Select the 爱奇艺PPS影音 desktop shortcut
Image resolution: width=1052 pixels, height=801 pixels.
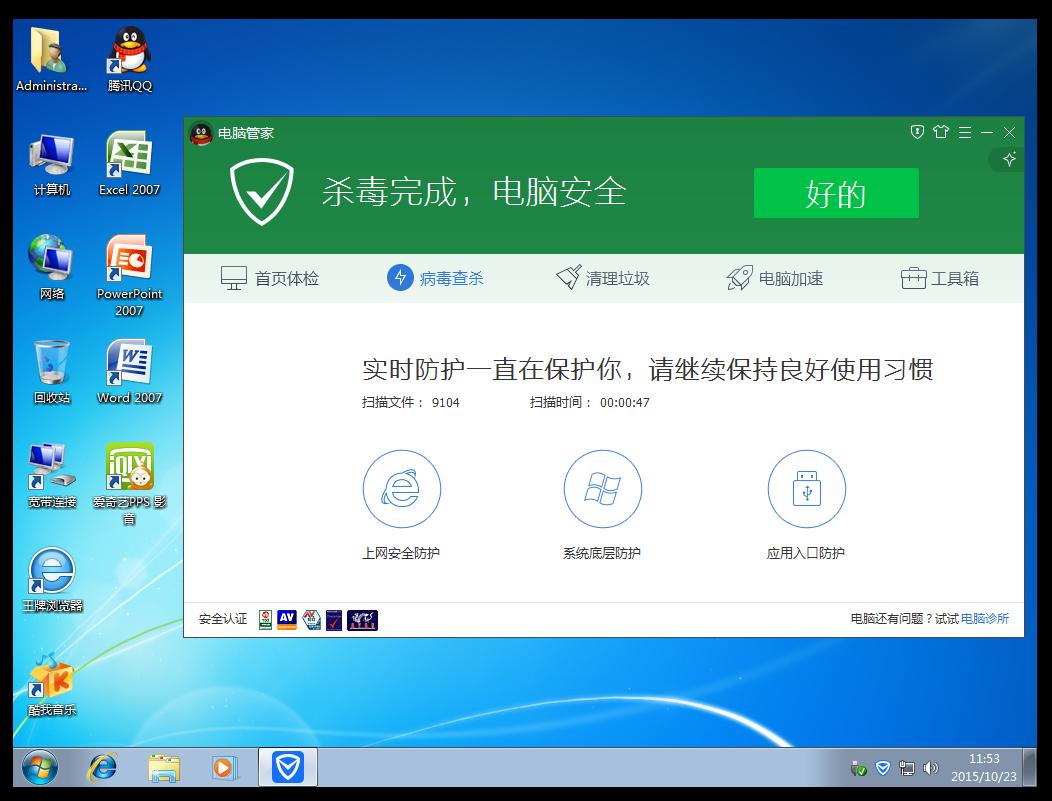point(129,484)
